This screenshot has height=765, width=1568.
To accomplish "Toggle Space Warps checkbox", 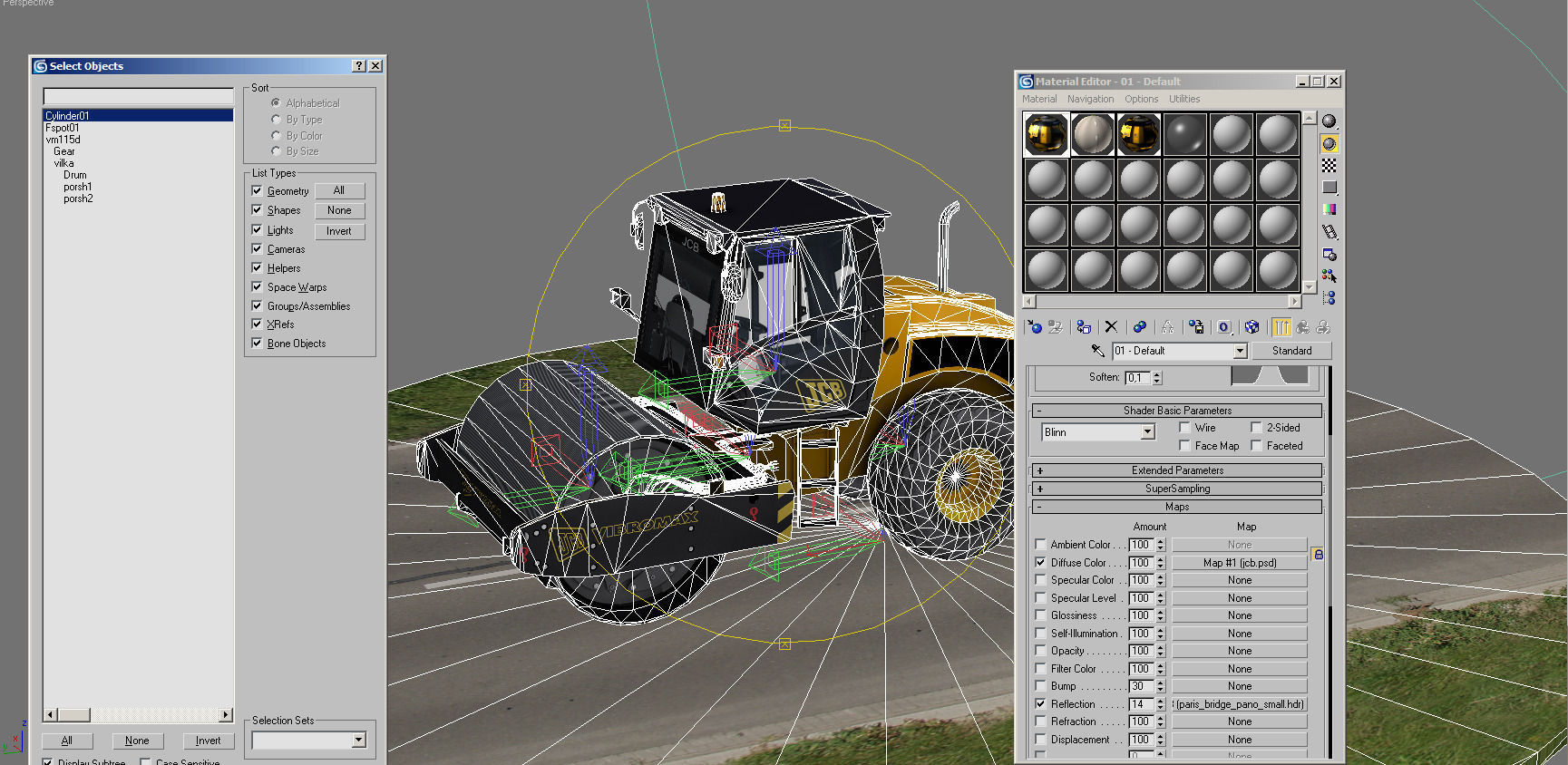I will [257, 286].
